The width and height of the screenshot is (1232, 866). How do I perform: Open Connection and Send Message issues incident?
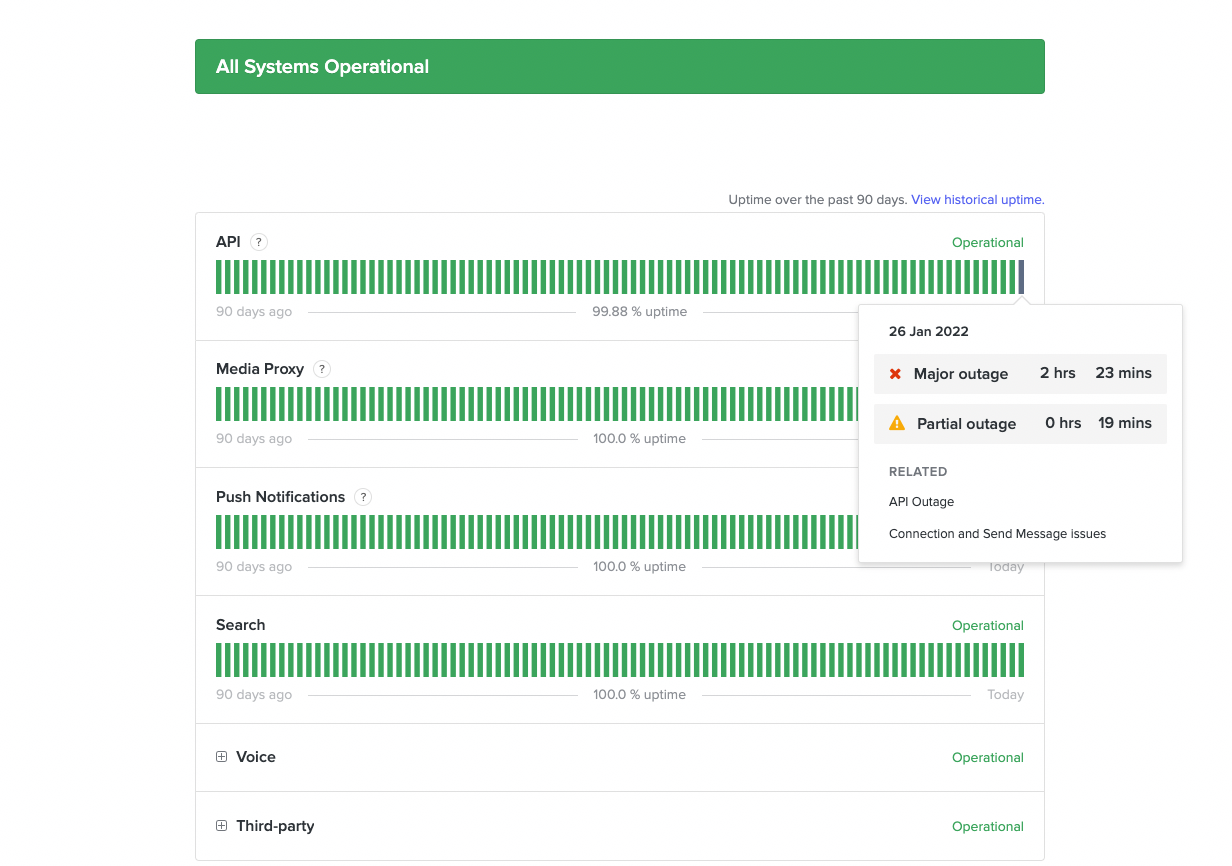coord(997,534)
